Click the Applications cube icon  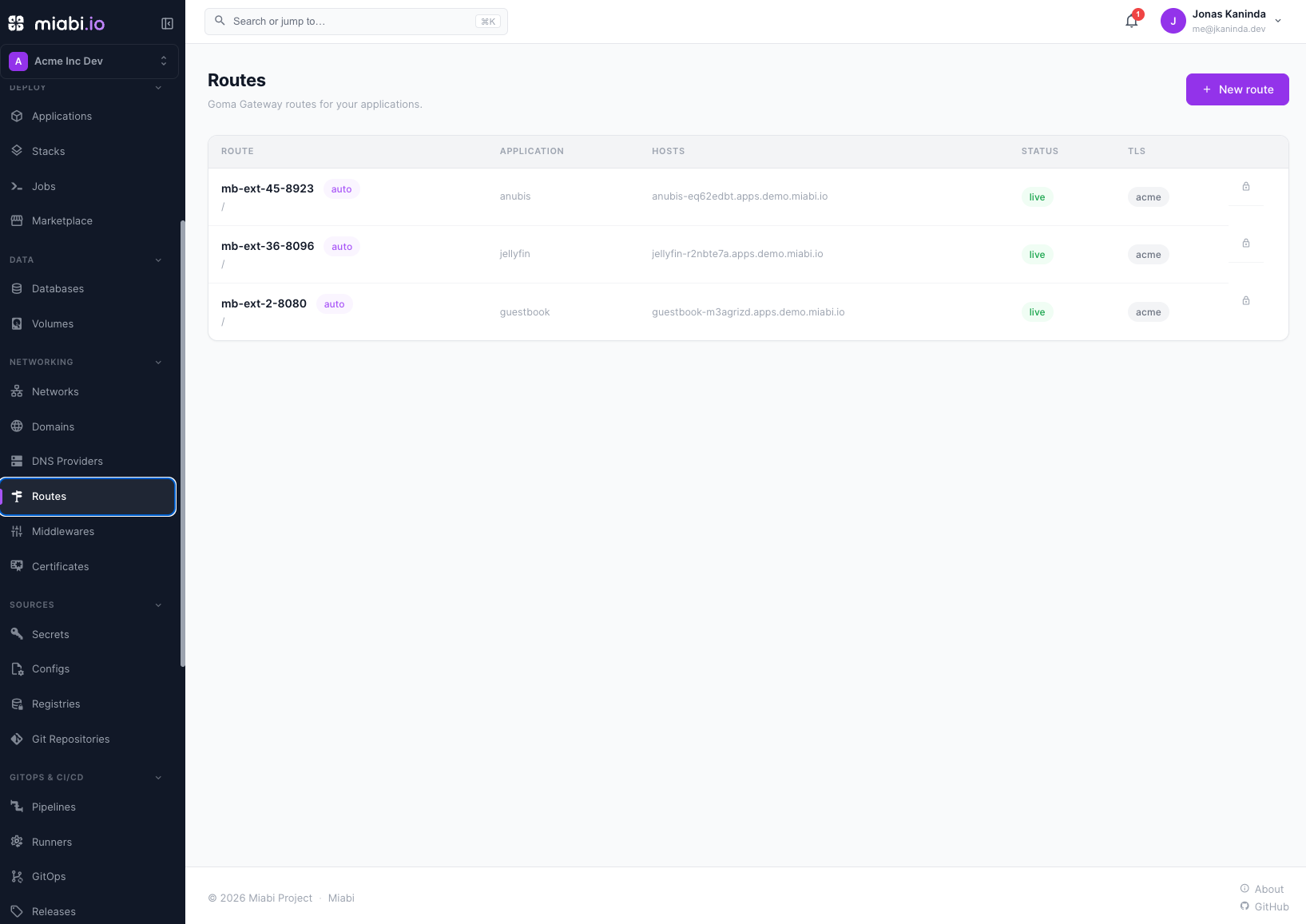coord(17,116)
